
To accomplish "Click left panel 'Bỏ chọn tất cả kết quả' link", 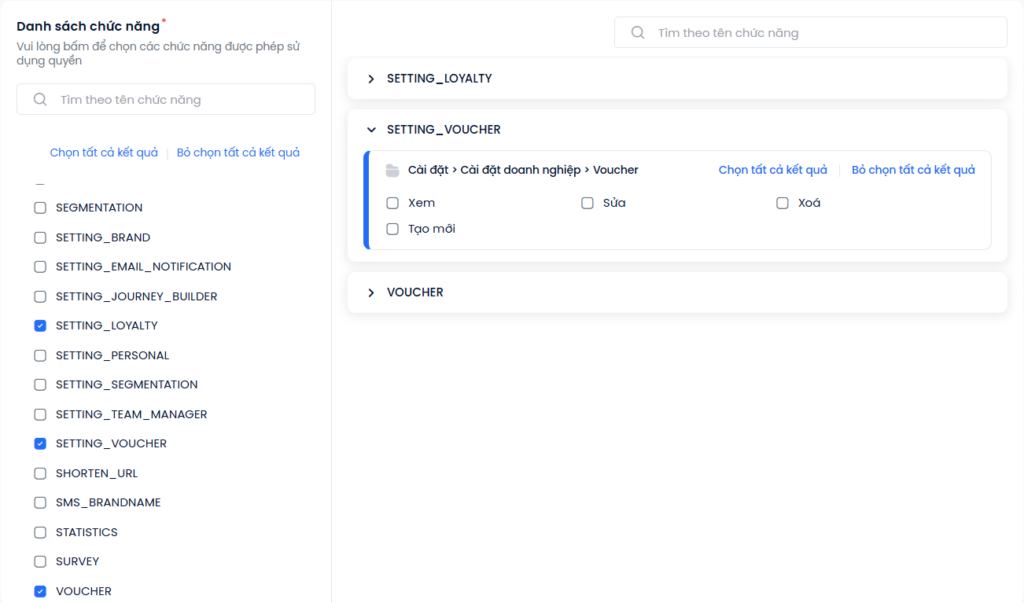I will (x=238, y=153).
